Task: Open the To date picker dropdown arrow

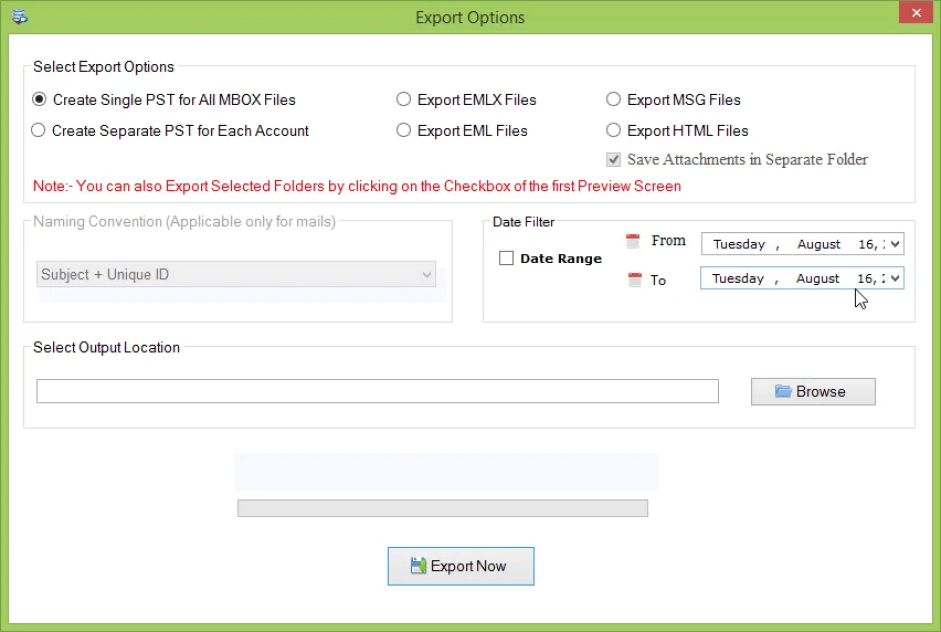Action: (x=895, y=278)
